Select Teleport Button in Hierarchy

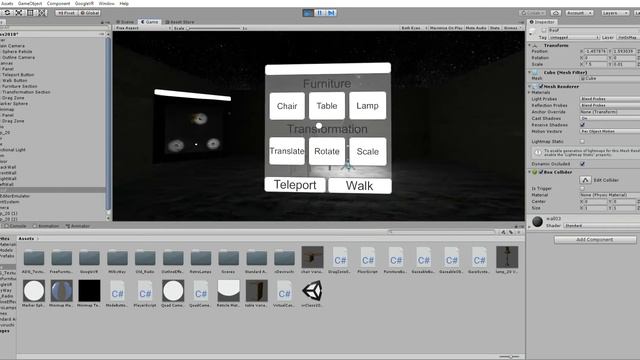coord(18,75)
